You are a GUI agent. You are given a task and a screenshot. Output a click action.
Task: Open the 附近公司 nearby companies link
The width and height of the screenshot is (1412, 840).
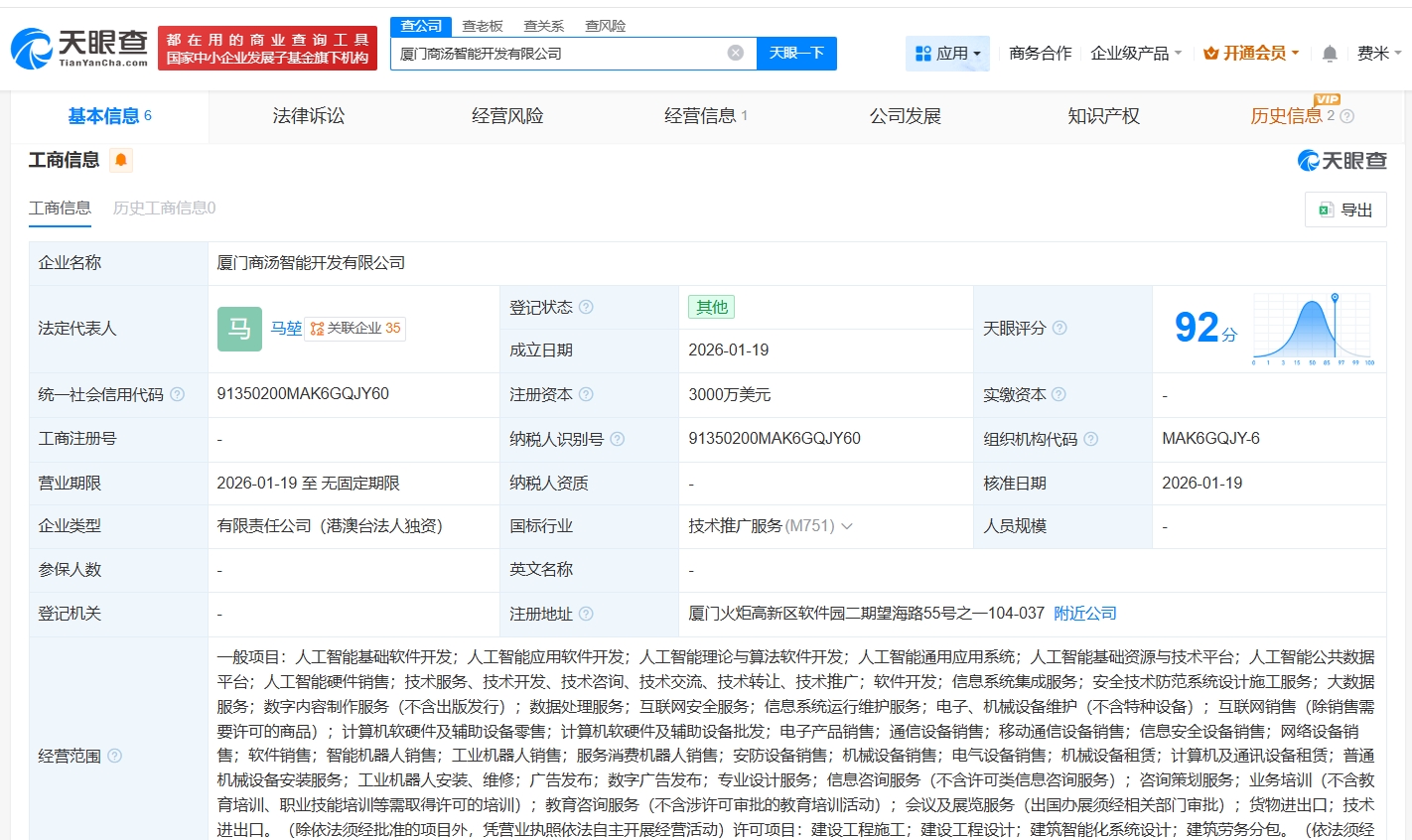pos(1085,614)
